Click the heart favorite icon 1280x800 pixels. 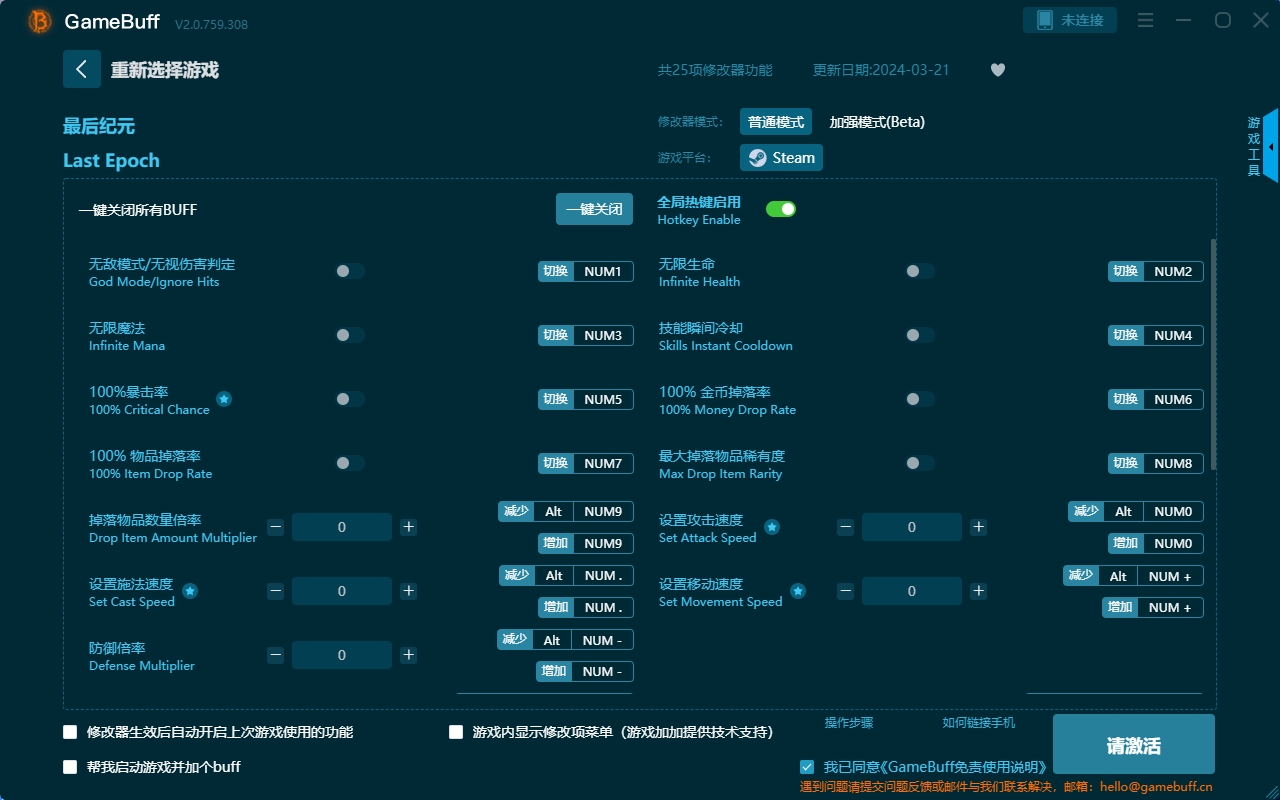(x=998, y=70)
